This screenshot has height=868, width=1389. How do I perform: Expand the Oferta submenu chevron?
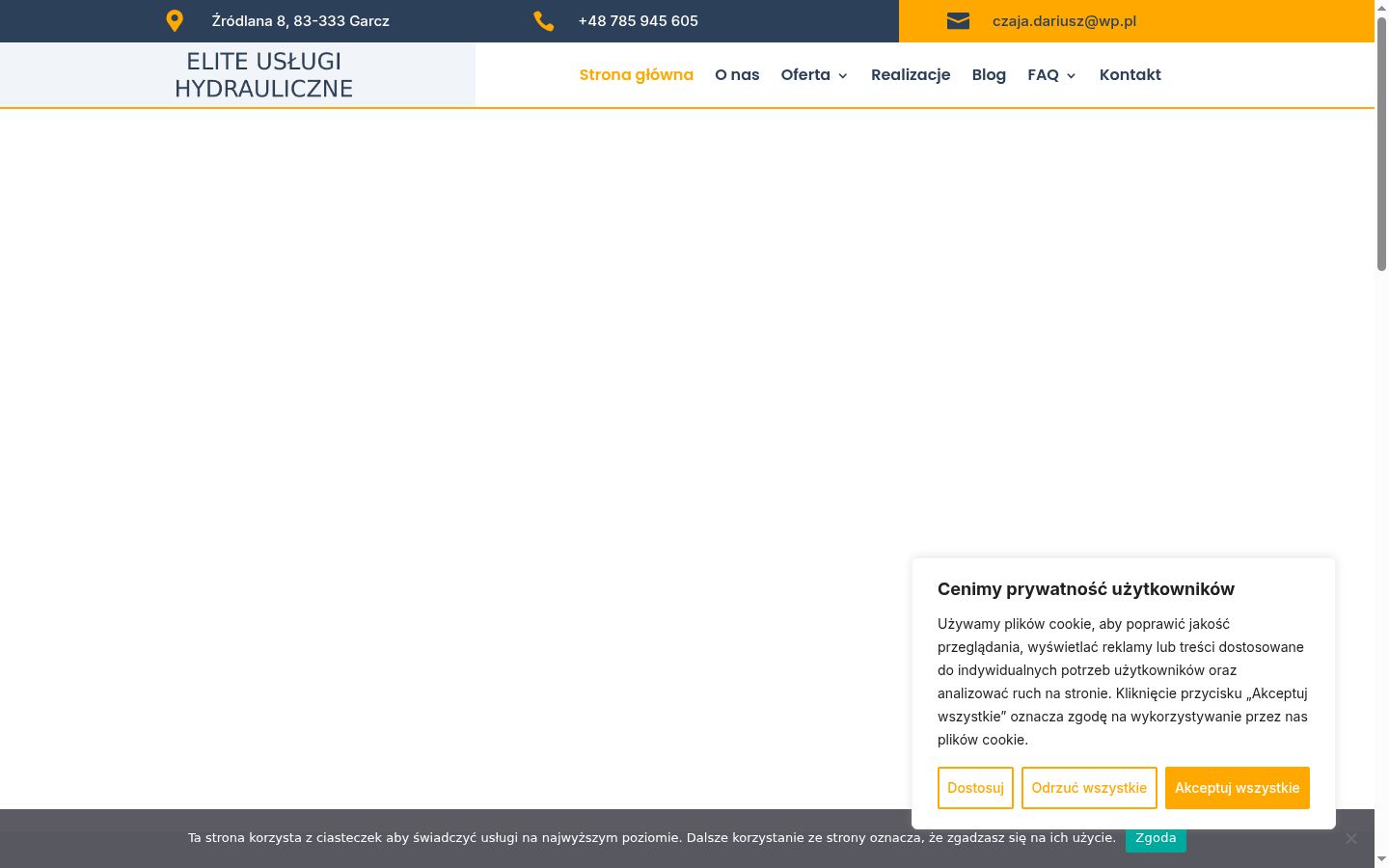point(843,76)
